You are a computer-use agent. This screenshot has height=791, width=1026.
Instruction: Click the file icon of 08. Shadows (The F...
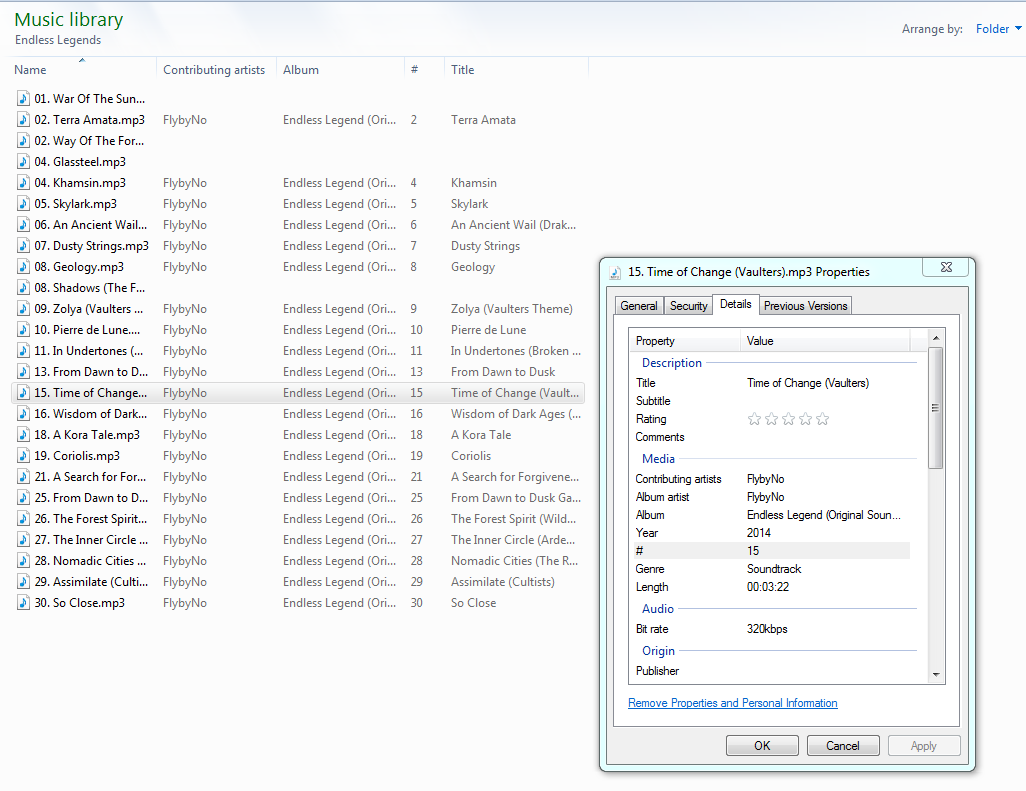[24, 288]
